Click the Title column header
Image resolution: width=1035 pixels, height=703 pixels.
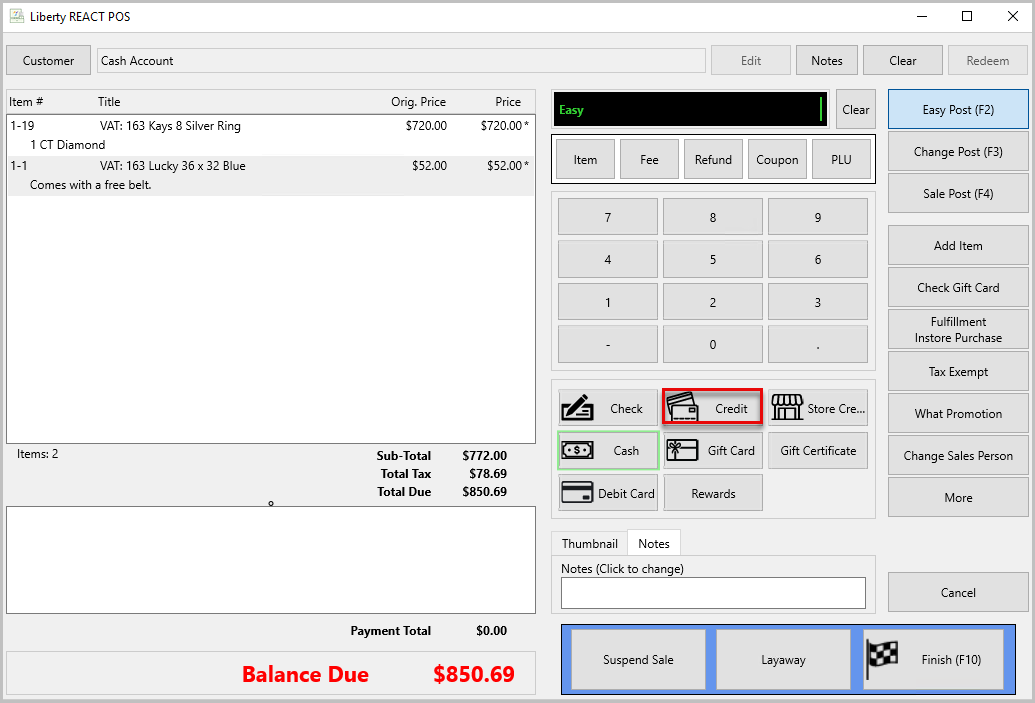109,102
